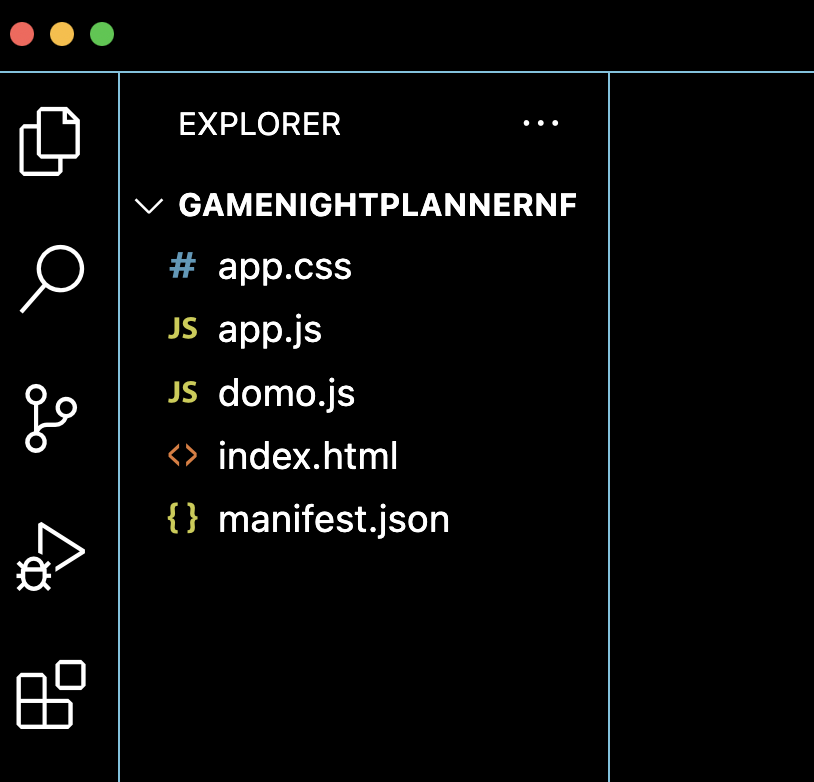Image resolution: width=814 pixels, height=782 pixels.
Task: Select app.css in the file tree
Action: point(285,266)
